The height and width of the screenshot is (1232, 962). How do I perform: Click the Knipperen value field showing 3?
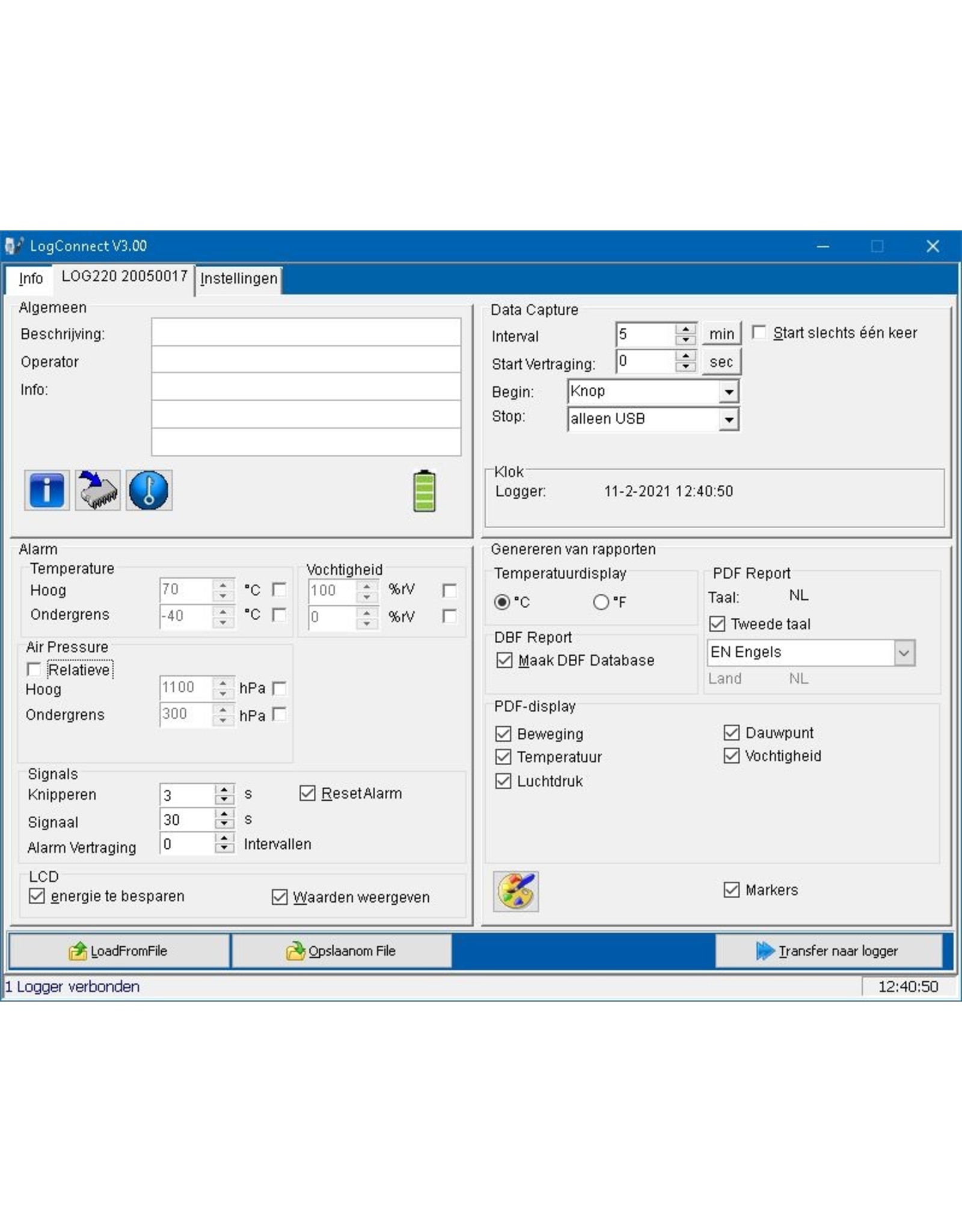pos(187,795)
